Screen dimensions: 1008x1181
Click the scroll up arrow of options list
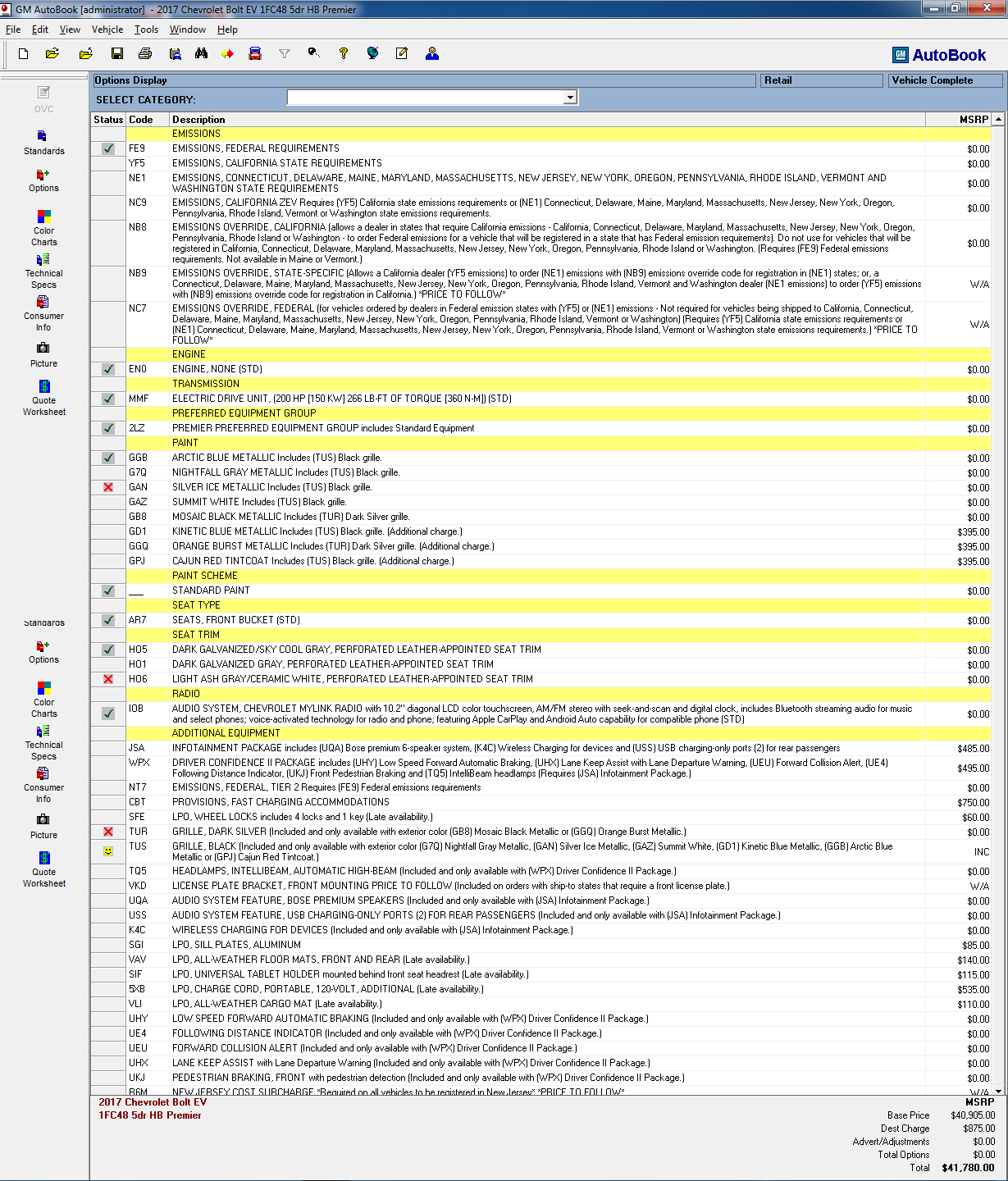point(998,120)
